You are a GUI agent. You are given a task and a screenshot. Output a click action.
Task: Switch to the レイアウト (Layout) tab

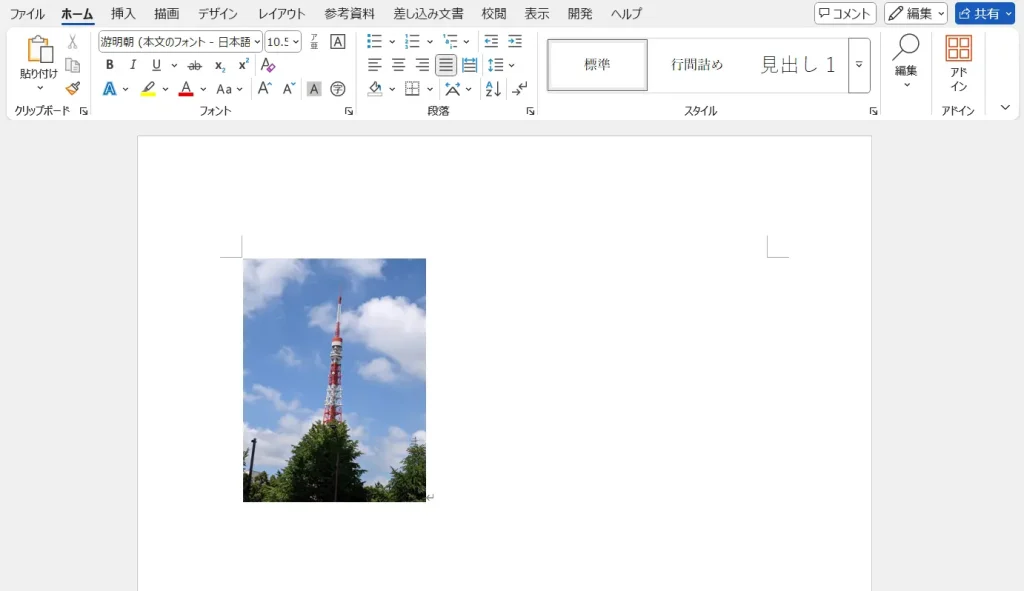(281, 14)
